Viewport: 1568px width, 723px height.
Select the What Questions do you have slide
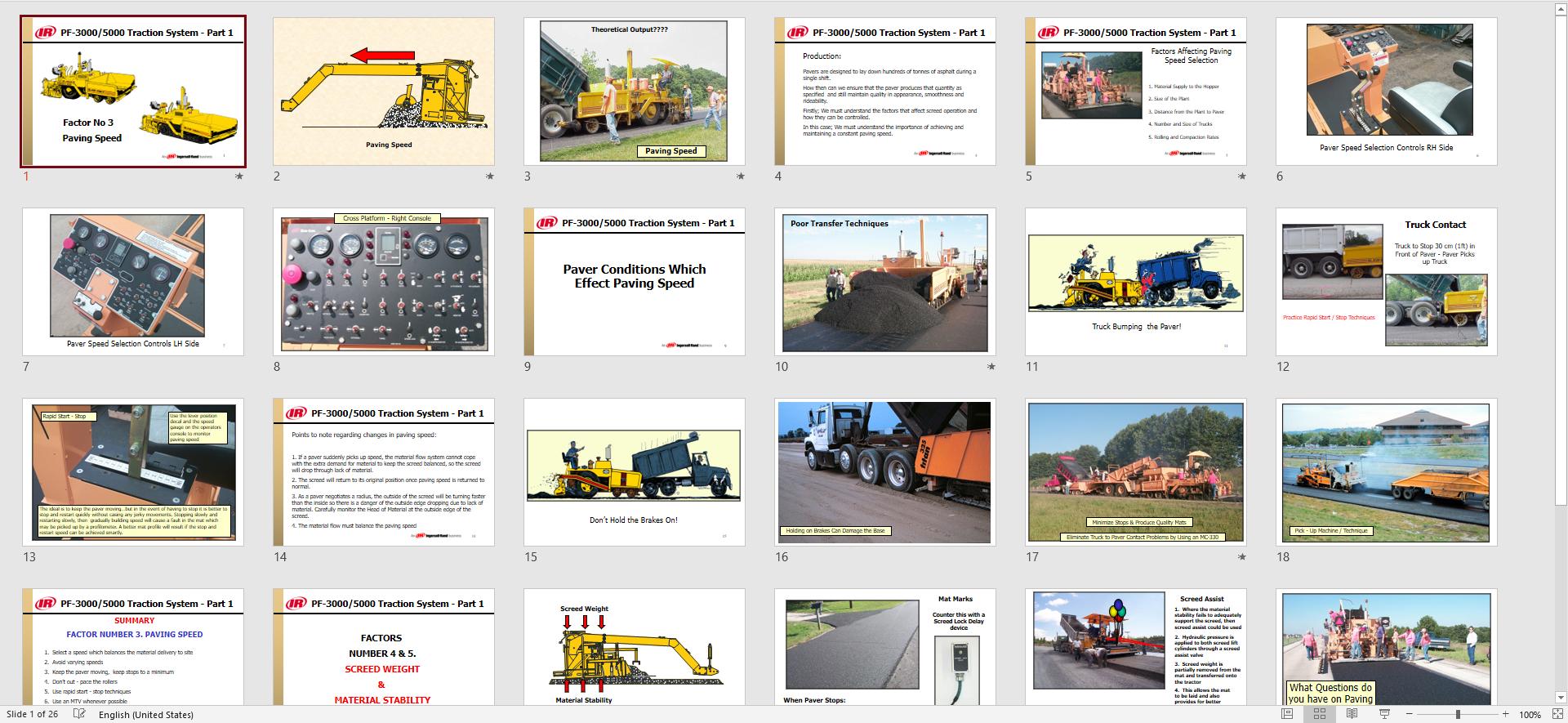[x=1387, y=647]
